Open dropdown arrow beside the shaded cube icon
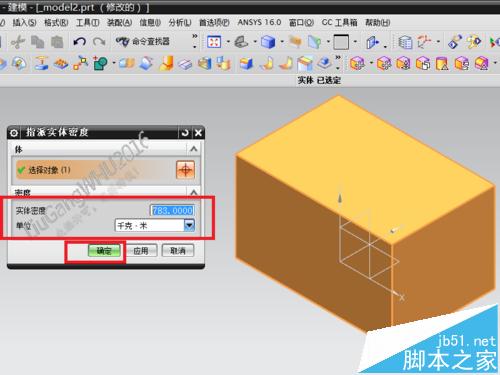 pos(282,42)
